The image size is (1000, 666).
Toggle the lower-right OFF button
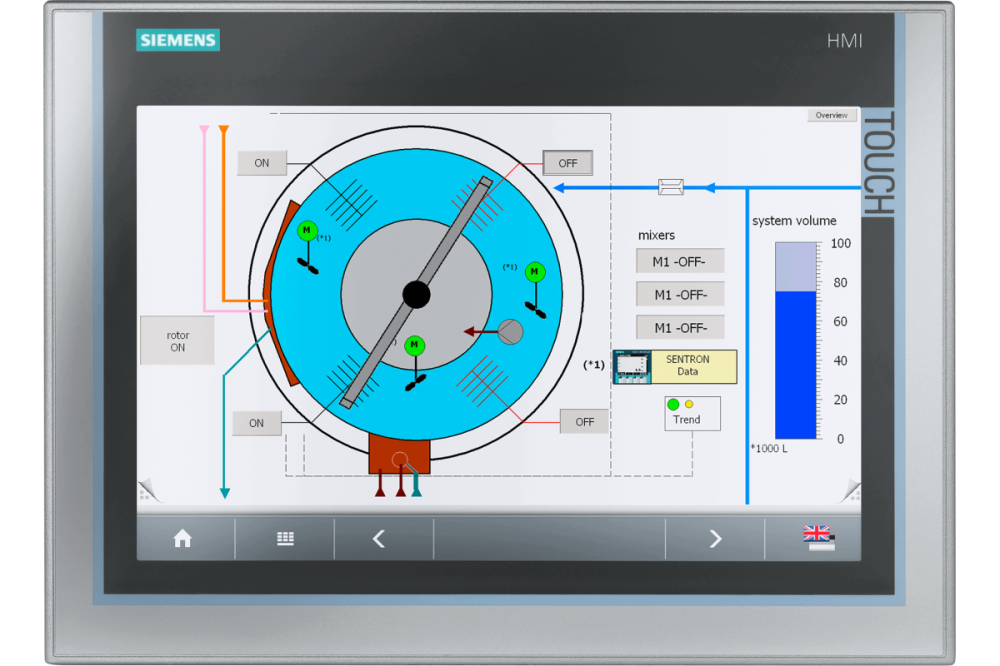pos(584,422)
